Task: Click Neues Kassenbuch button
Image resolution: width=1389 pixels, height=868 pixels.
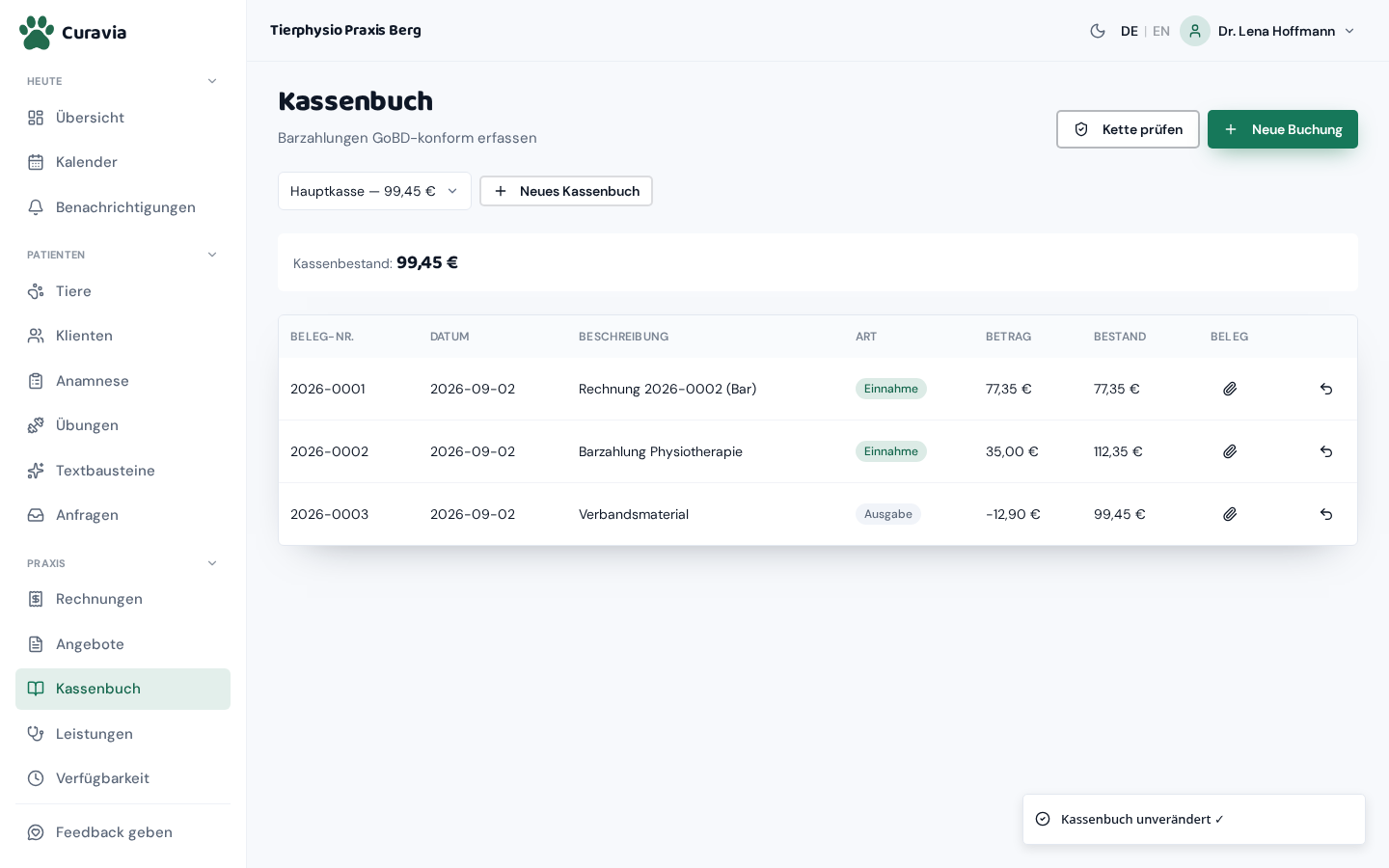Action: tap(566, 191)
